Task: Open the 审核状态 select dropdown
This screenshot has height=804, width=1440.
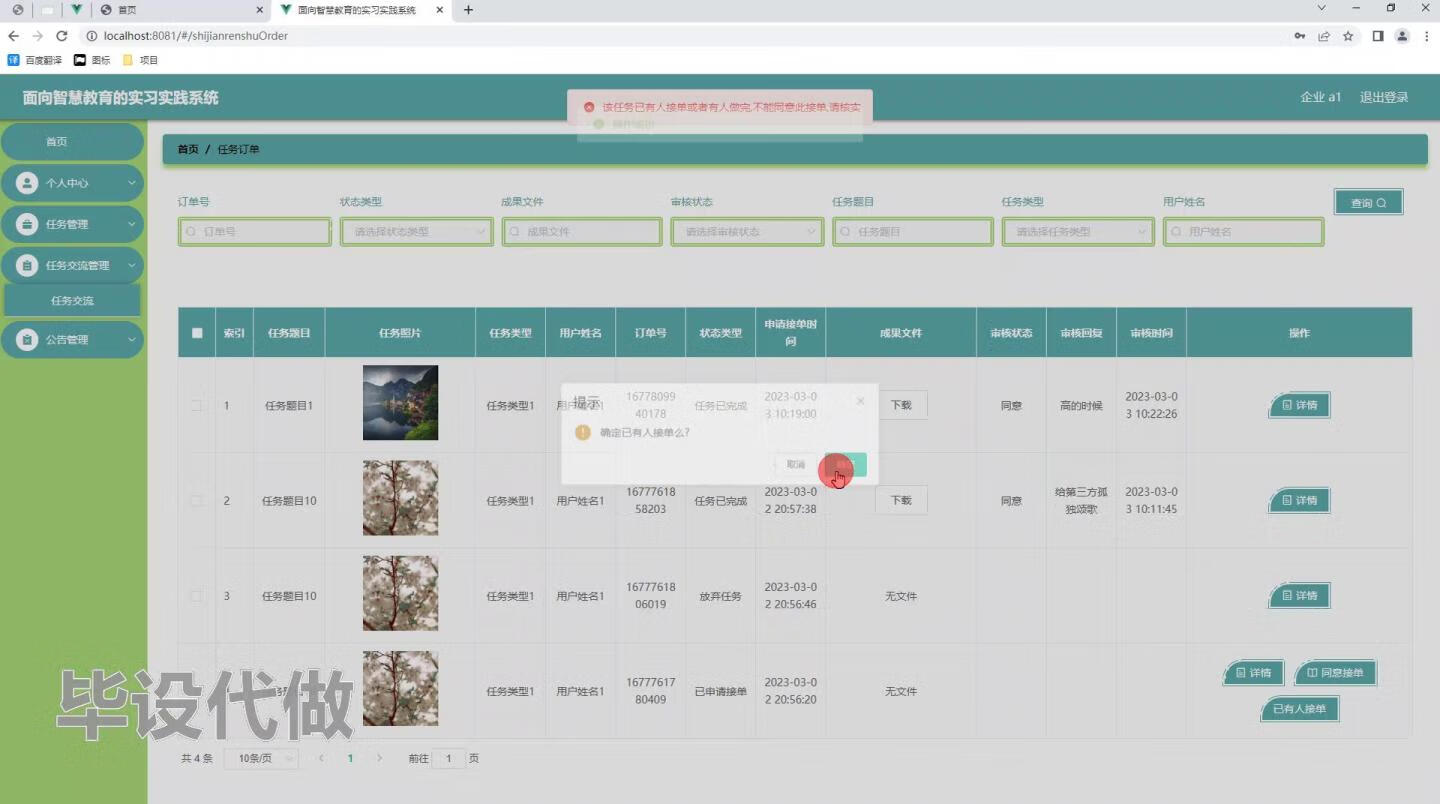Action: (747, 231)
